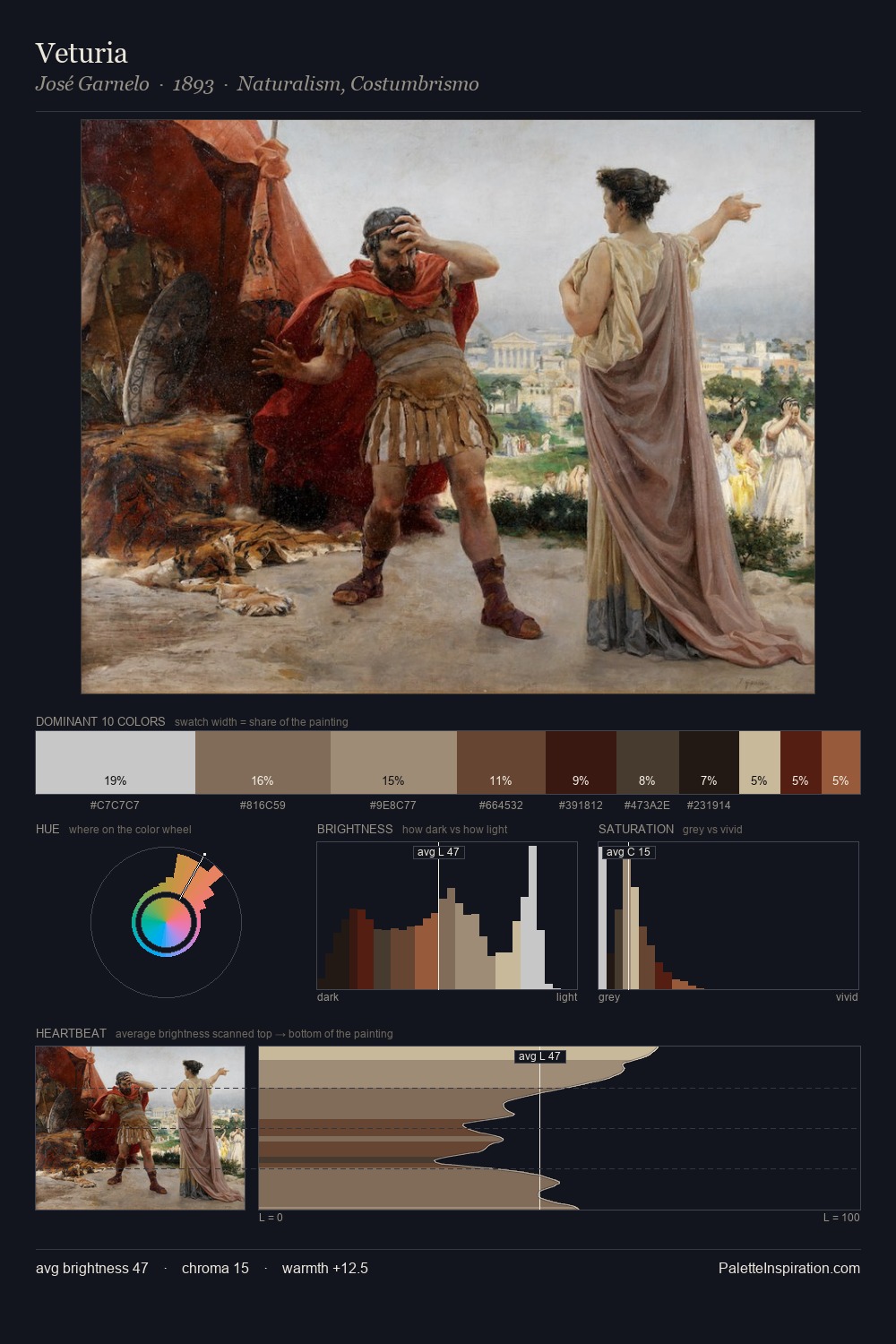
Task: Click 'avg brightness 47' in footer
Action: pos(92,1268)
